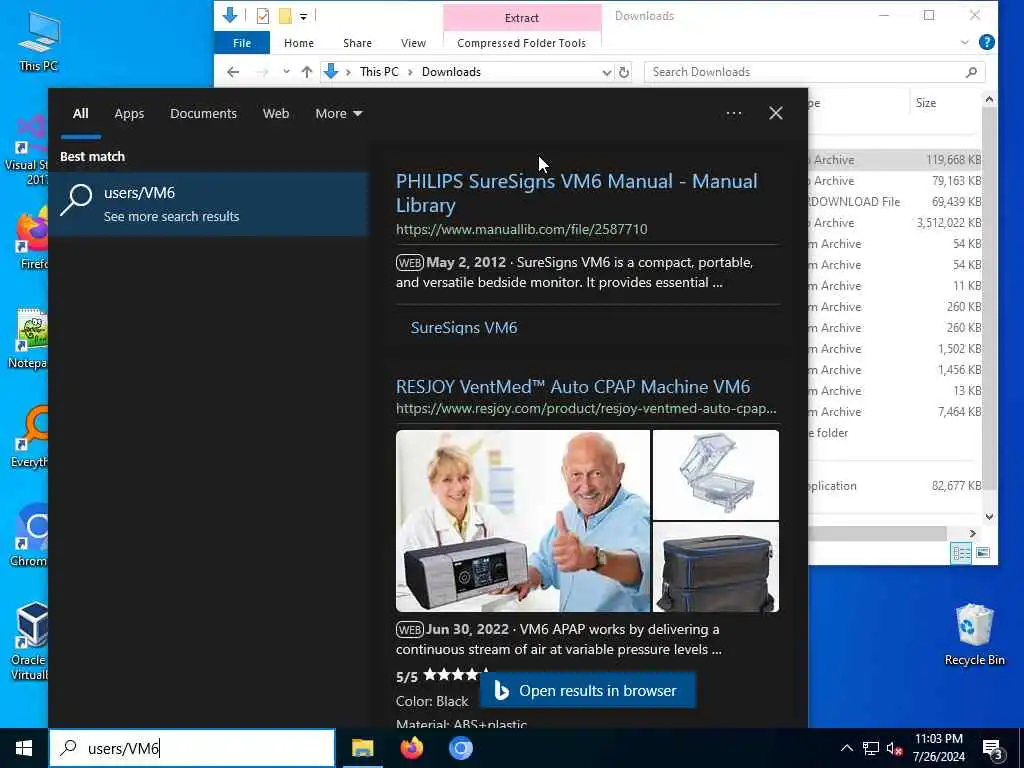The height and width of the screenshot is (768, 1024).
Task: Click the SureSigns VM6 sublink
Action: pos(464,328)
